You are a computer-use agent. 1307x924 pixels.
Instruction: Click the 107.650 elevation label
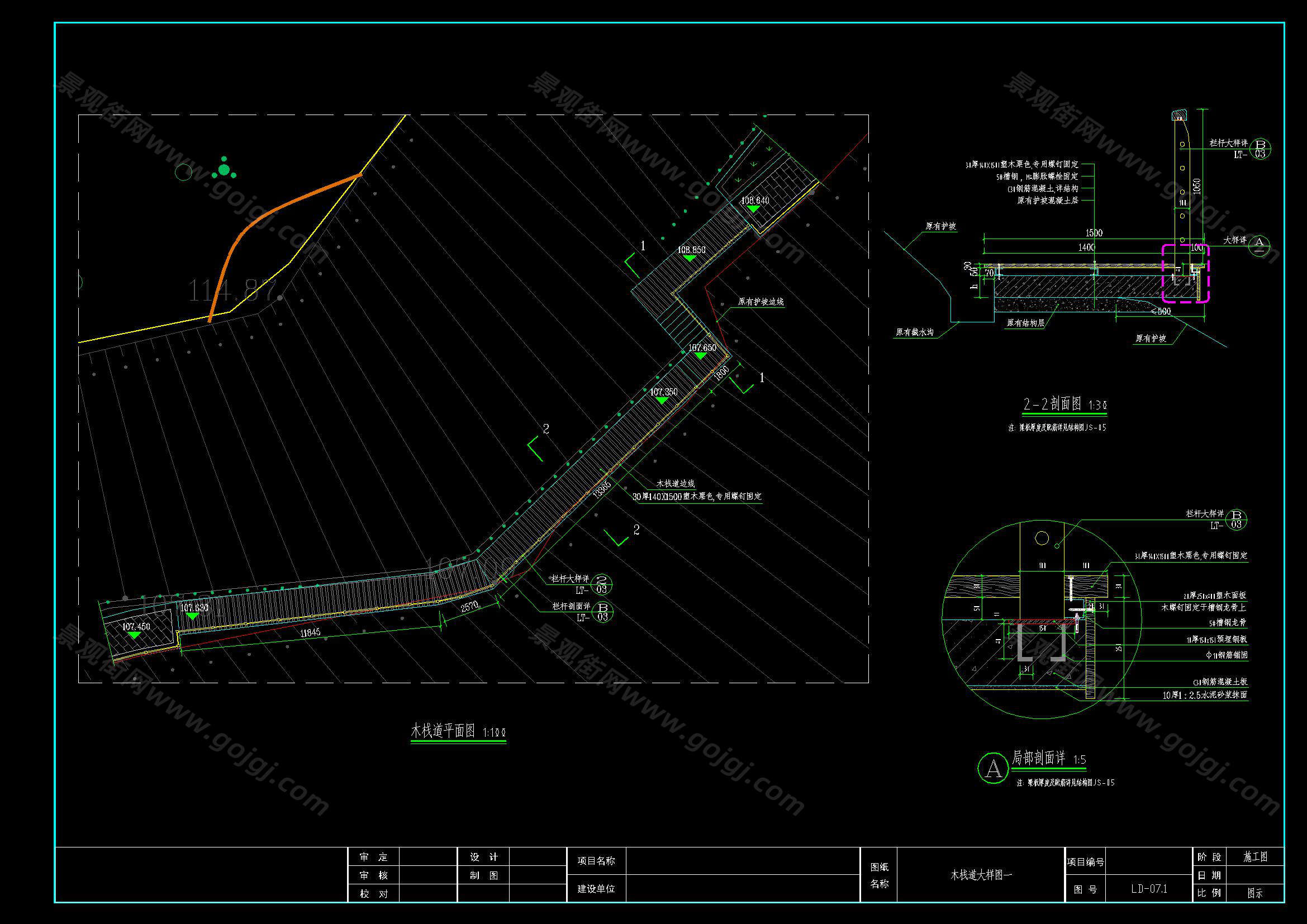coord(702,347)
